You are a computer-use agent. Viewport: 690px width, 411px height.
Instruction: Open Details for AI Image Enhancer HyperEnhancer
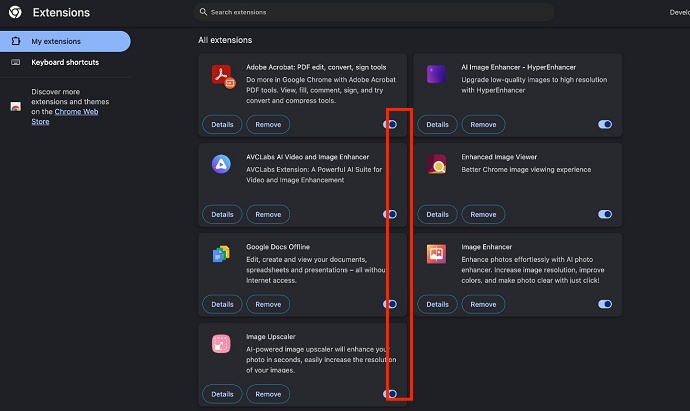tap(437, 125)
